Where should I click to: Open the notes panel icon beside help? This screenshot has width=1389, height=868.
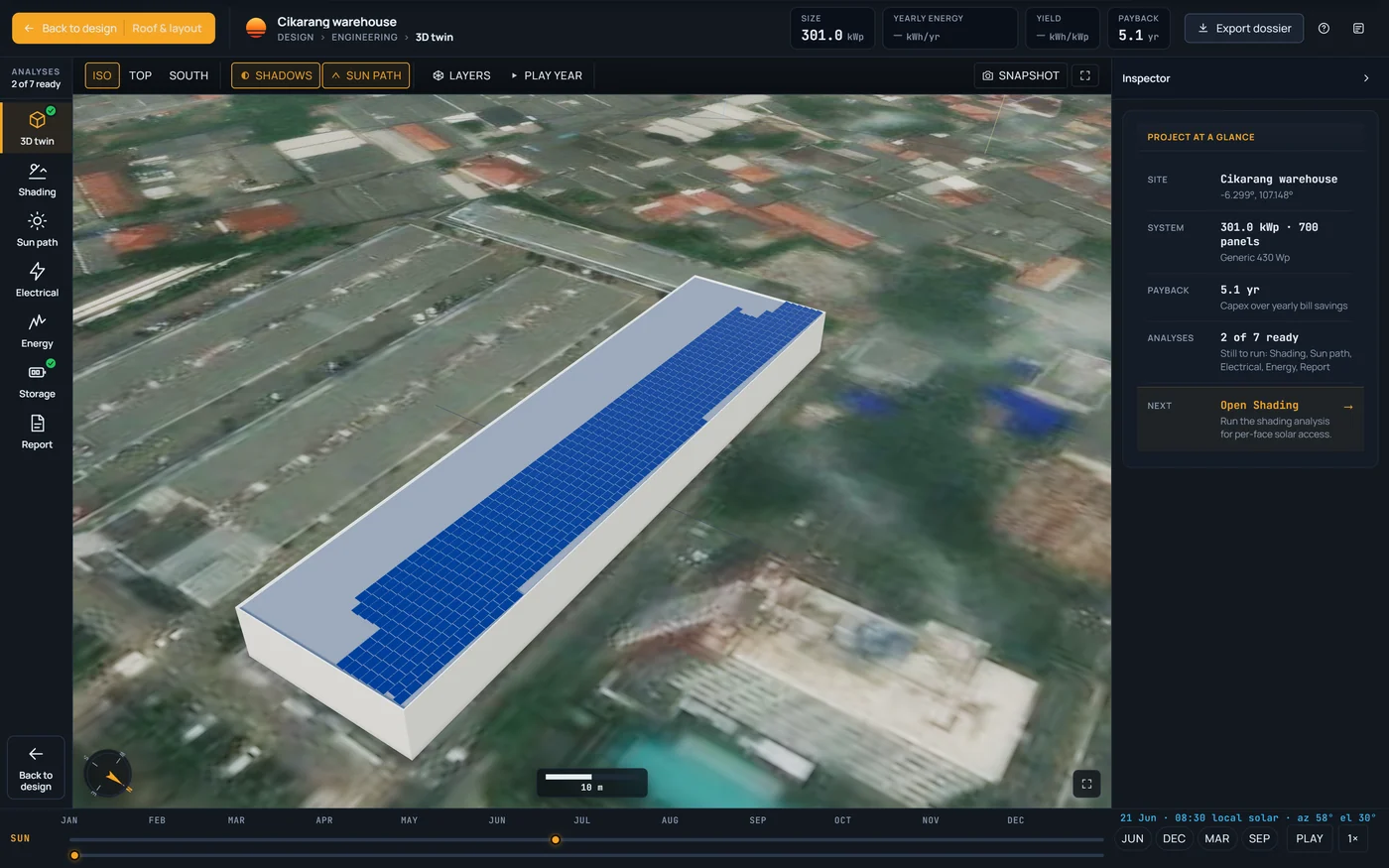coord(1358,28)
